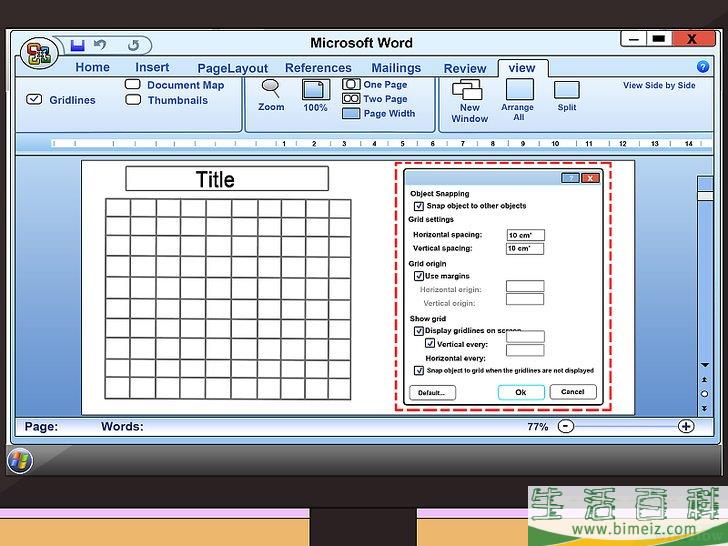Click the Horizontal spacing field
Screen dimensions: 728x546
[x=525, y=235]
